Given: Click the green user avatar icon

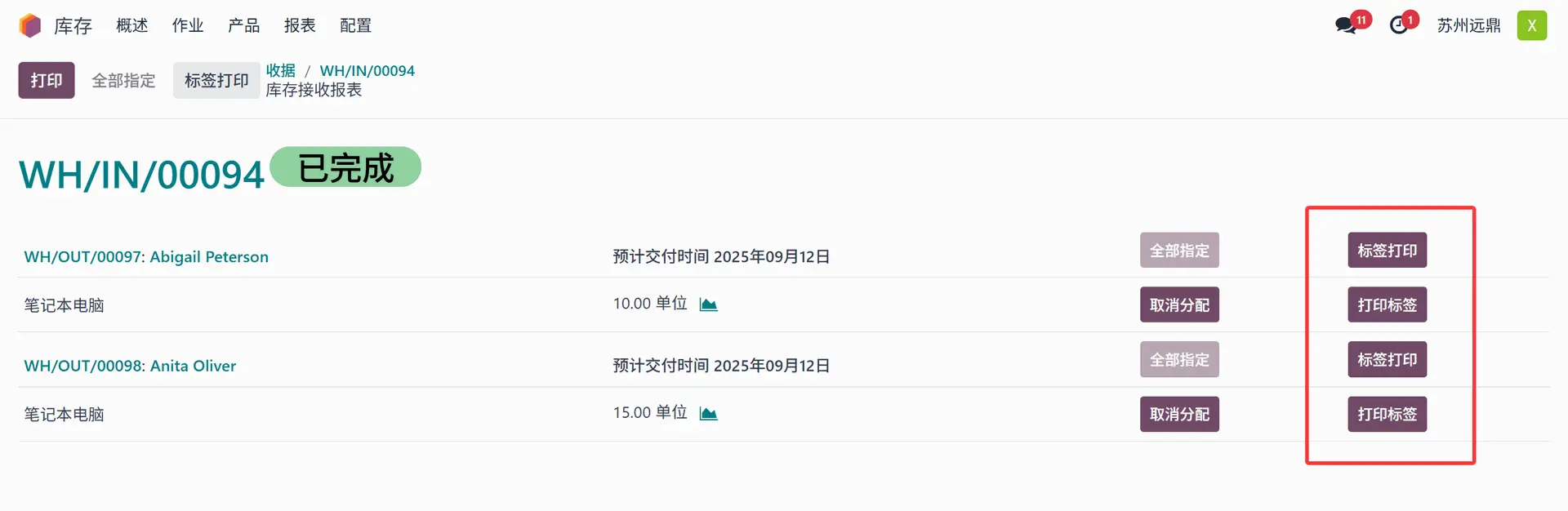Looking at the screenshot, I should click(x=1531, y=25).
